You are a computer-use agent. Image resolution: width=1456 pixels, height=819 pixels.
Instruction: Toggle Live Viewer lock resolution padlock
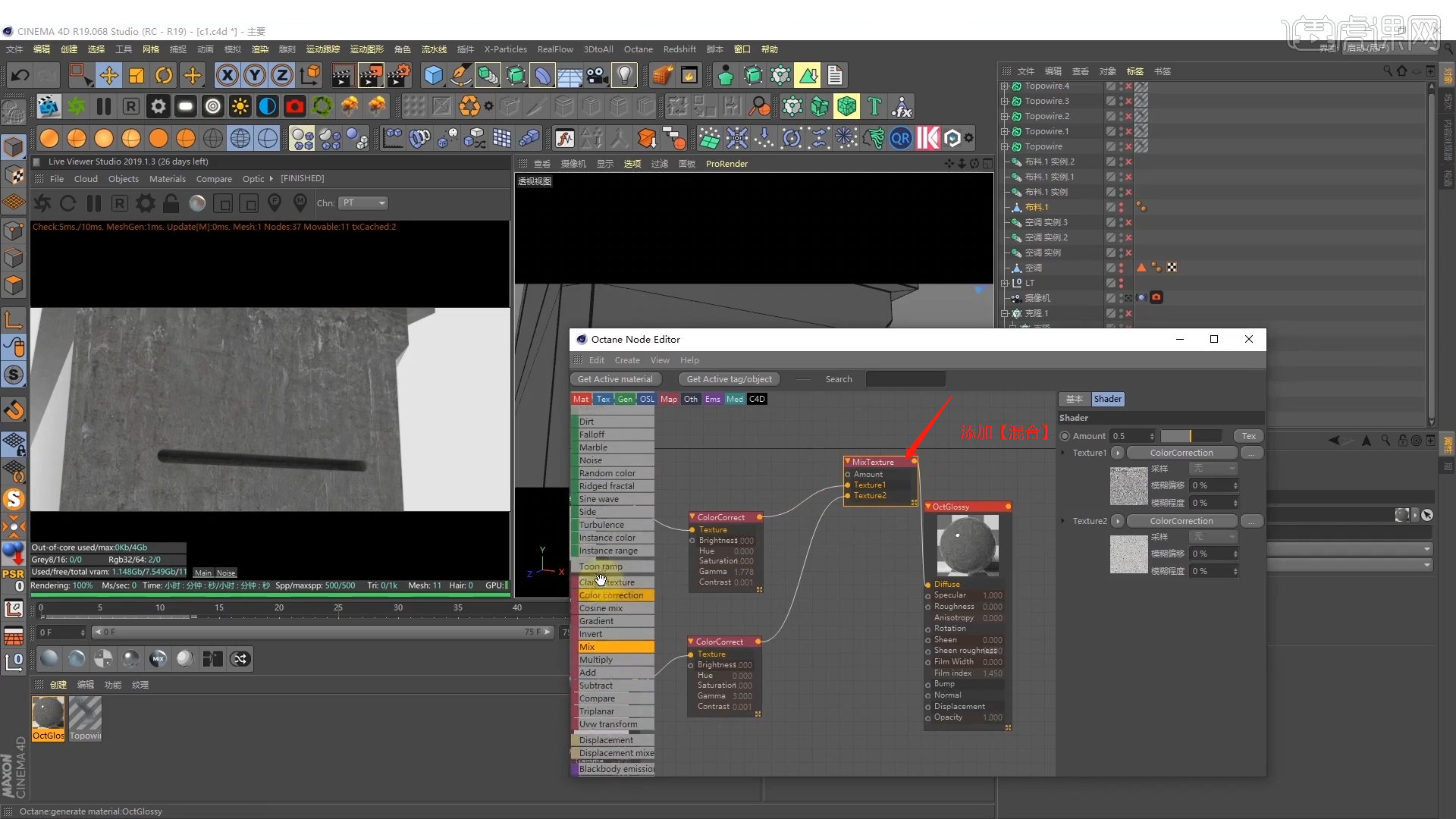171,203
